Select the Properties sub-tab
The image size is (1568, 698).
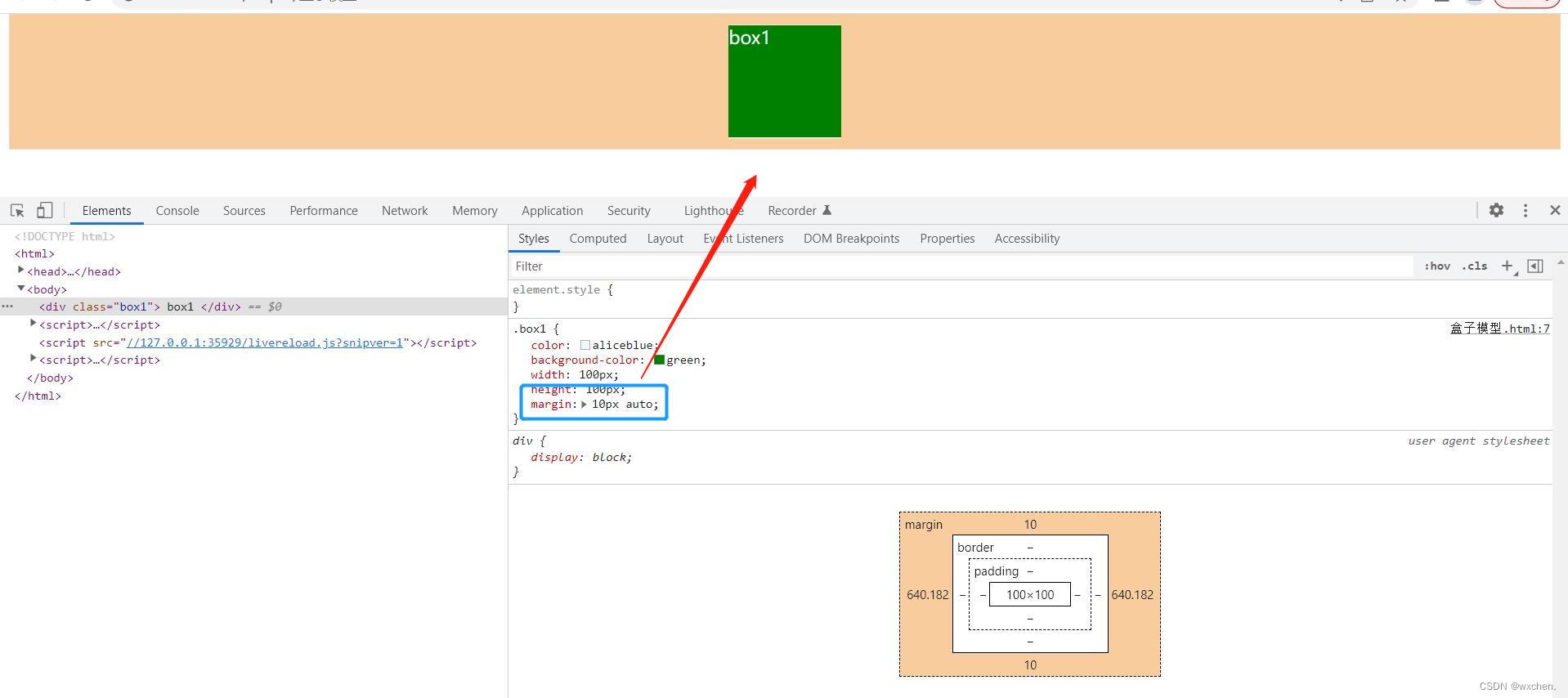[947, 238]
